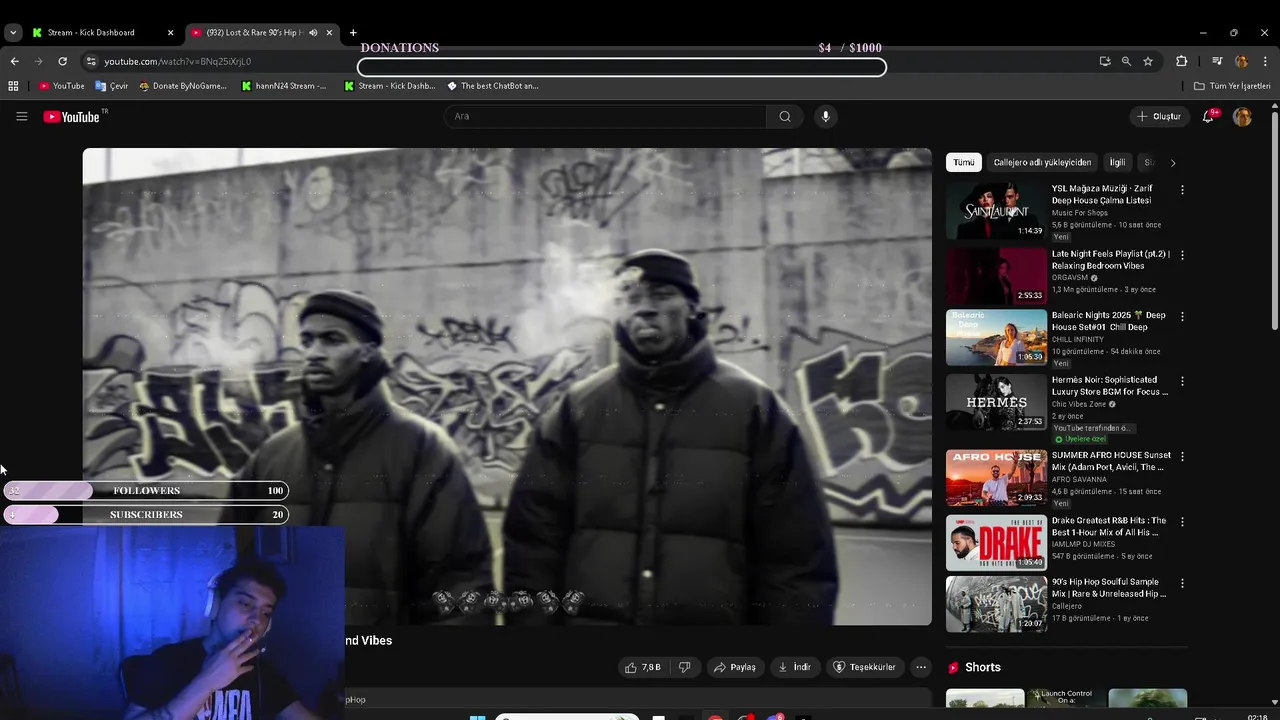This screenshot has width=1280, height=720.
Task: Click the page vertical scrollbar thumb
Action: 1274,220
